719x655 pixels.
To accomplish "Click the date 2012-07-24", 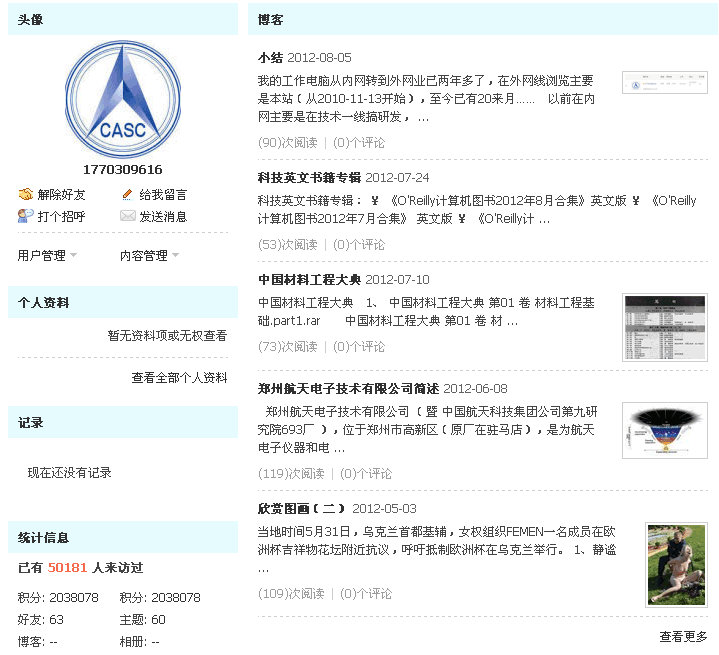I will point(397,178).
